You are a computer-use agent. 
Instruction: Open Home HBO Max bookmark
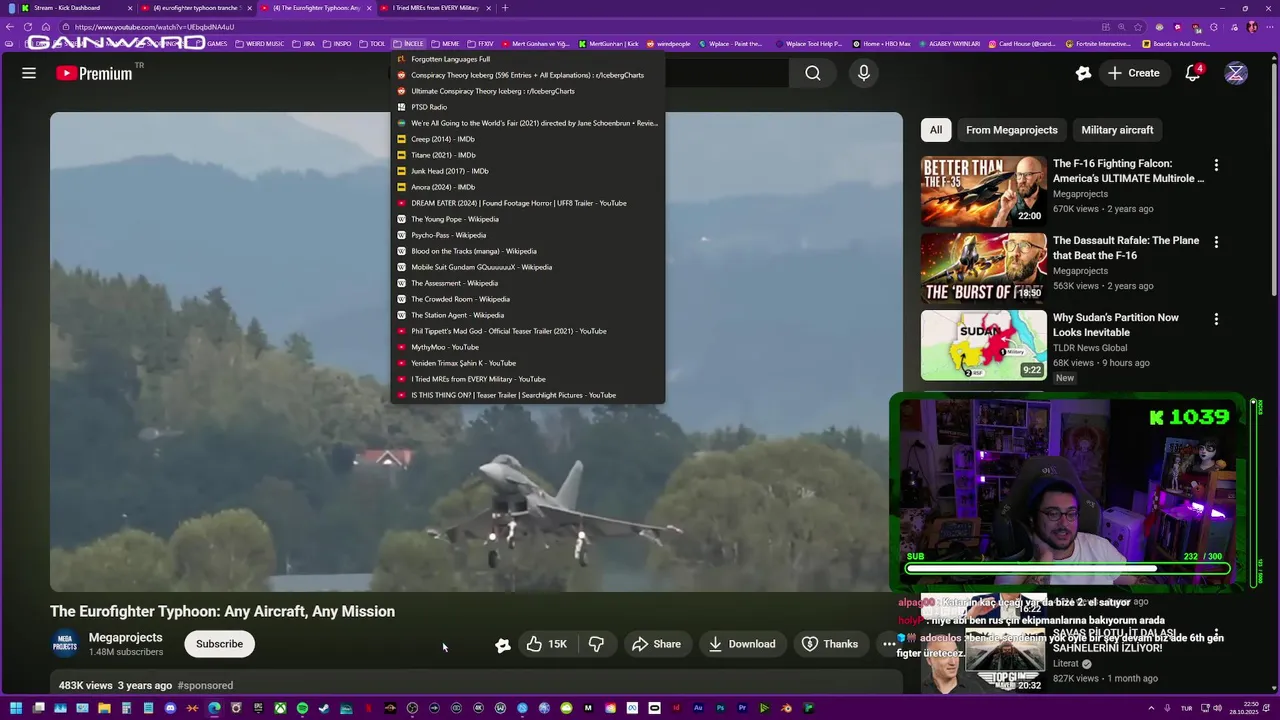(880, 44)
